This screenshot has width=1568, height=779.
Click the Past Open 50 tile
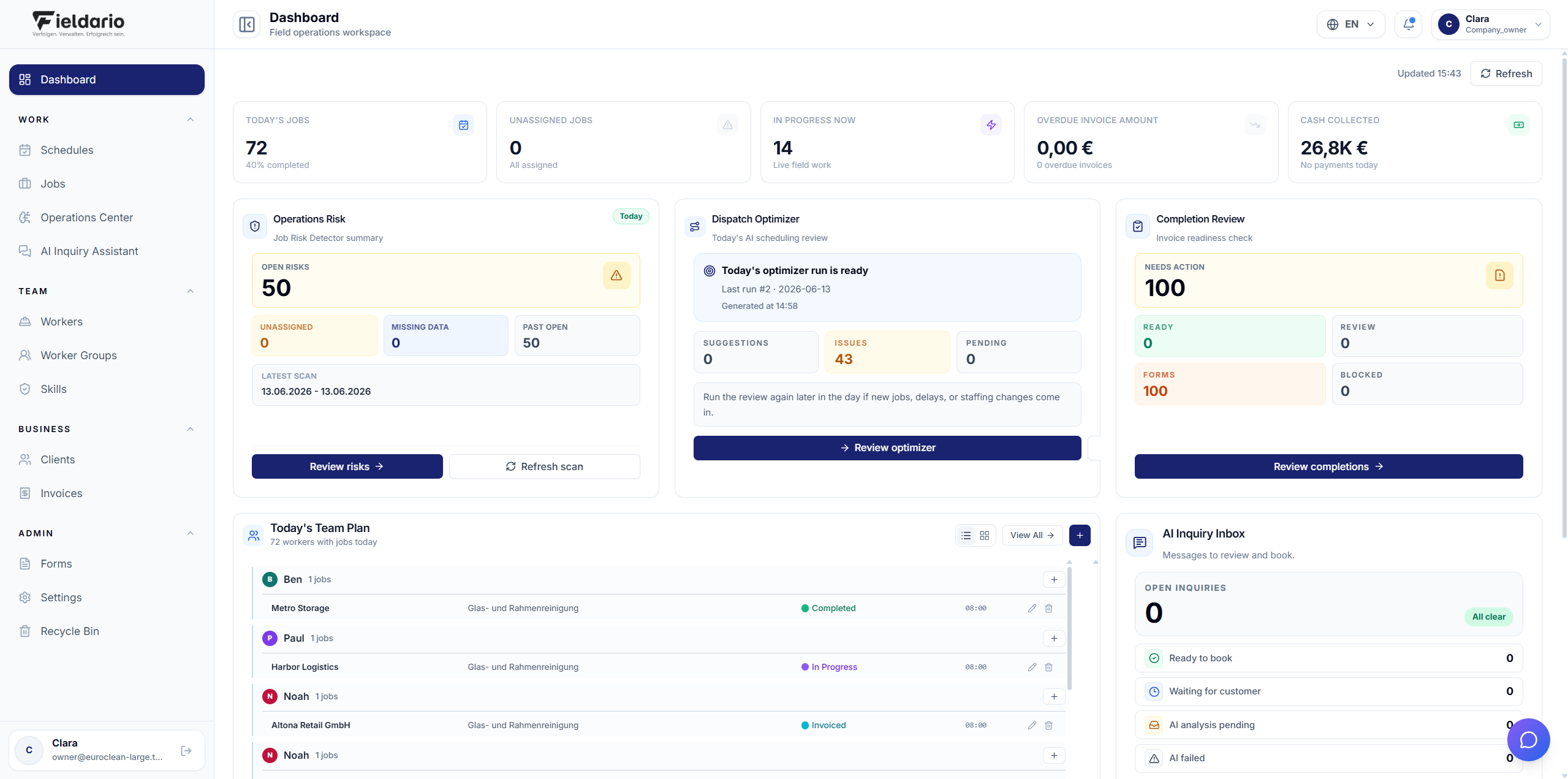pyautogui.click(x=577, y=335)
